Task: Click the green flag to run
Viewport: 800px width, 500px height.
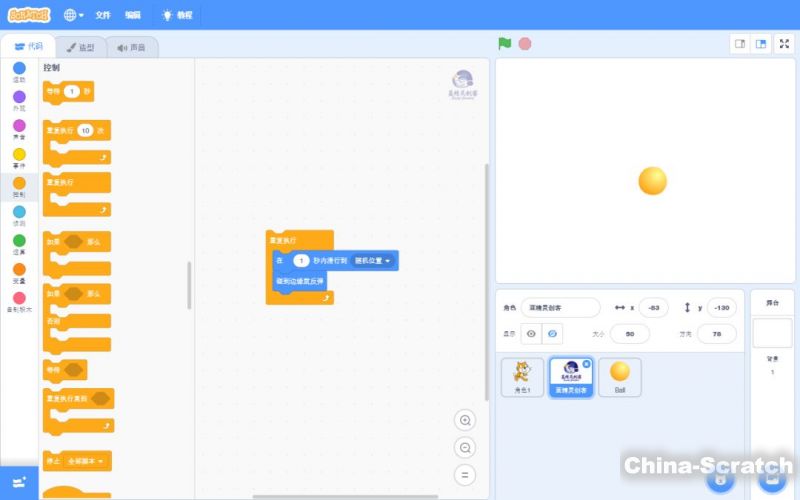Action: click(x=505, y=44)
